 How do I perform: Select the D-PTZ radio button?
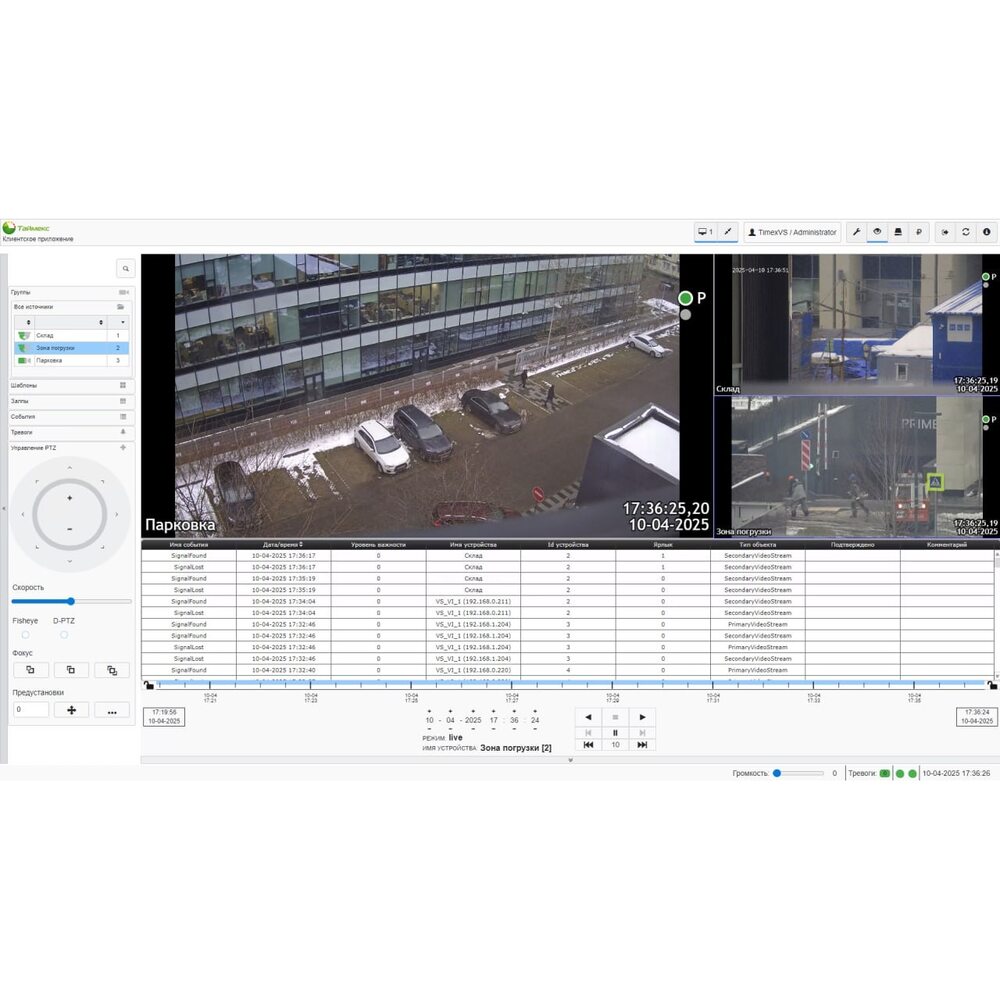pos(64,635)
